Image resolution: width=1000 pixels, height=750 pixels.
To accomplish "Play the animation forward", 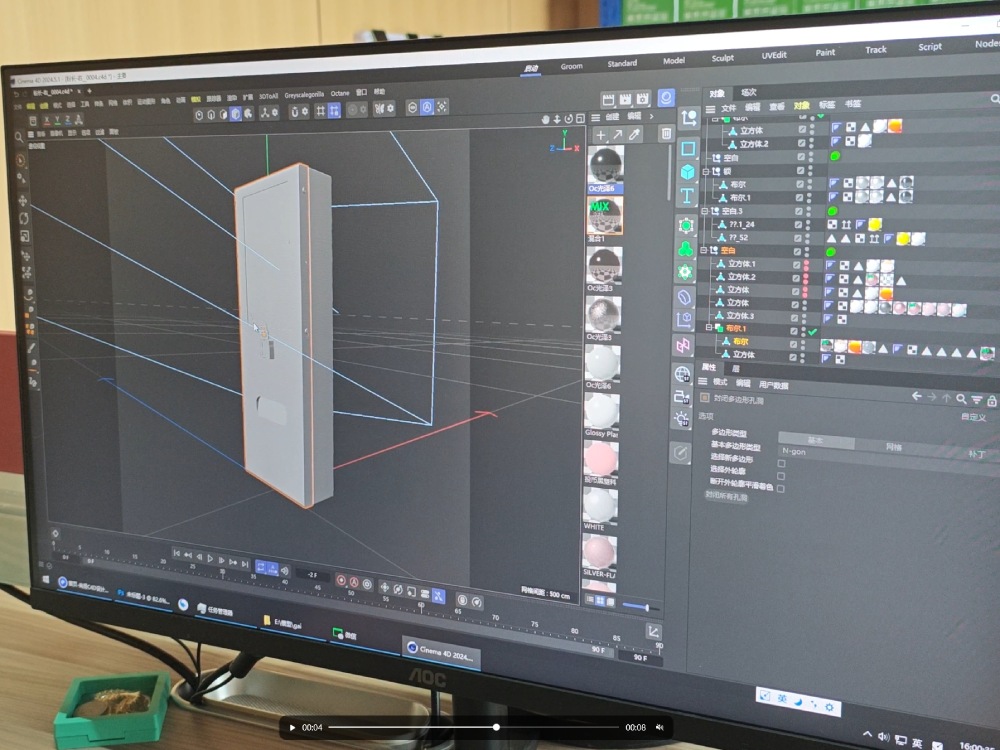I will (x=210, y=558).
